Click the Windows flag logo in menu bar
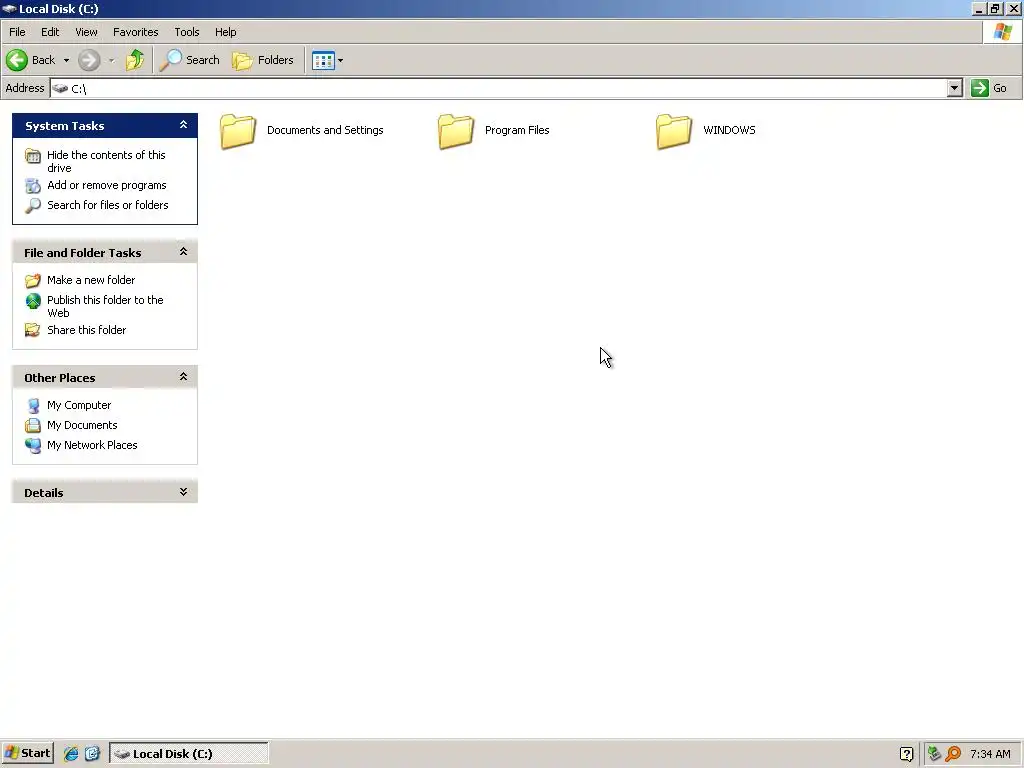Image resolution: width=1024 pixels, height=768 pixels. (1002, 32)
